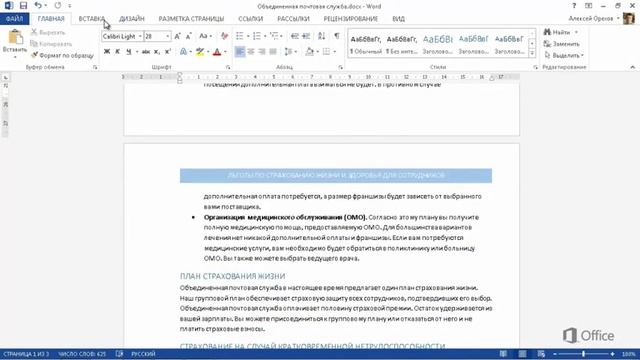
Task: Apply superscript formatting
Action: (x=168, y=52)
